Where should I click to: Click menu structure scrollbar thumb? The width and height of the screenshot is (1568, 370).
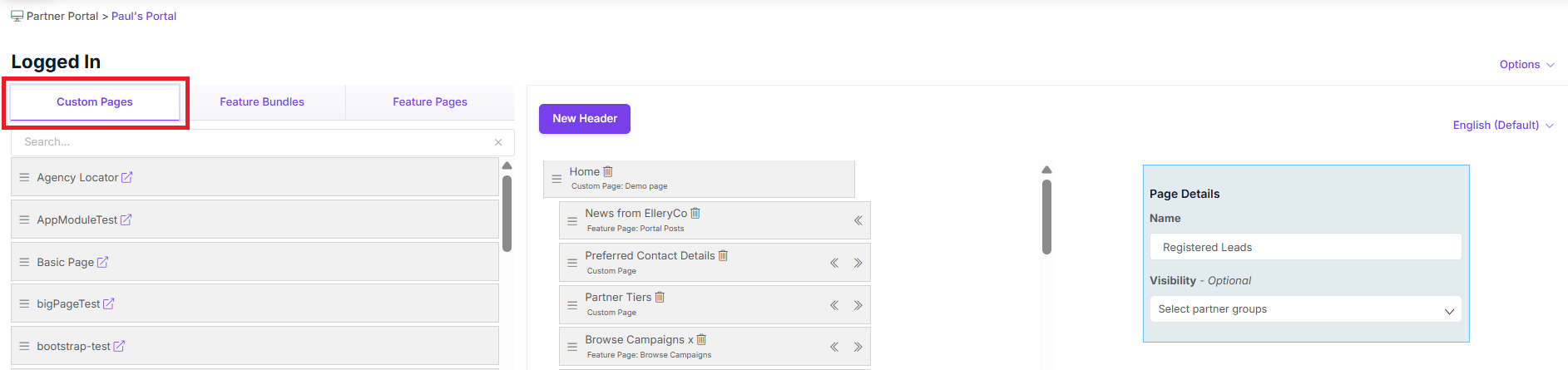[x=1046, y=216]
